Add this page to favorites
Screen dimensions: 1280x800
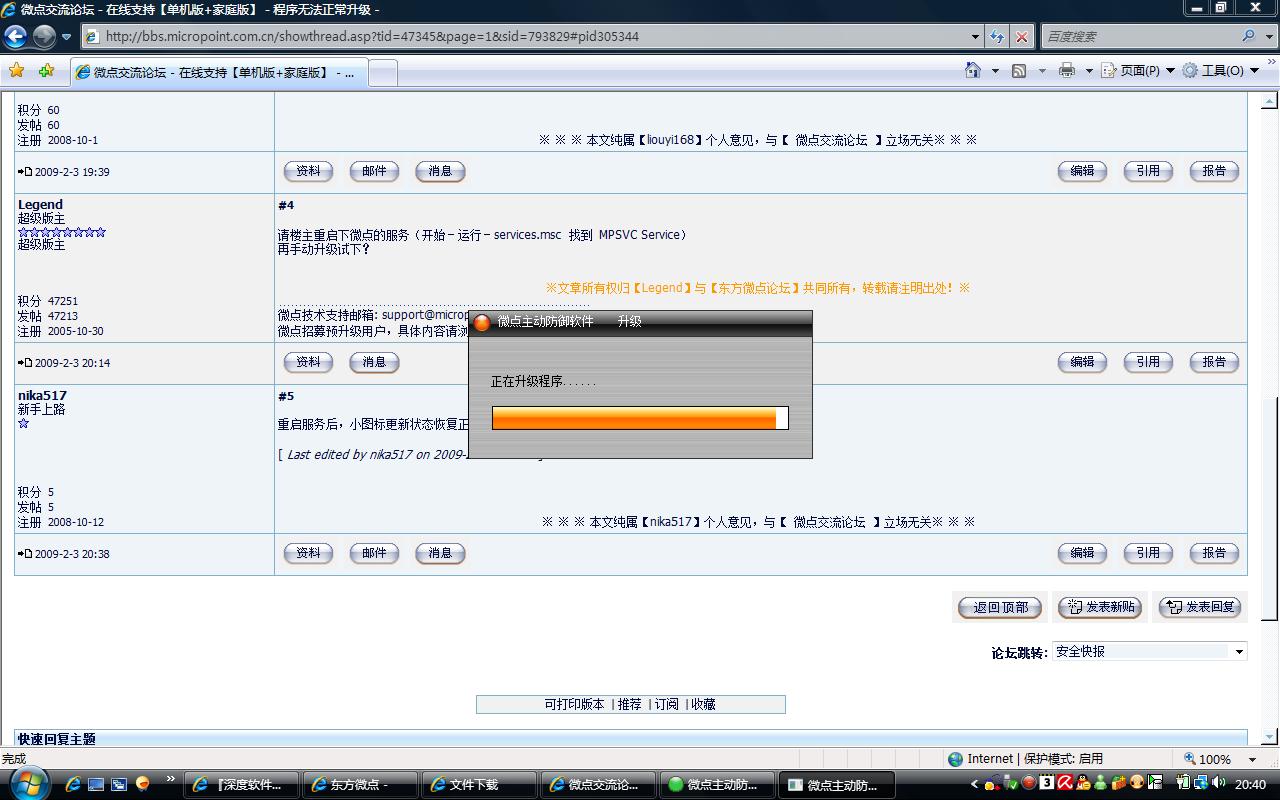click(46, 71)
